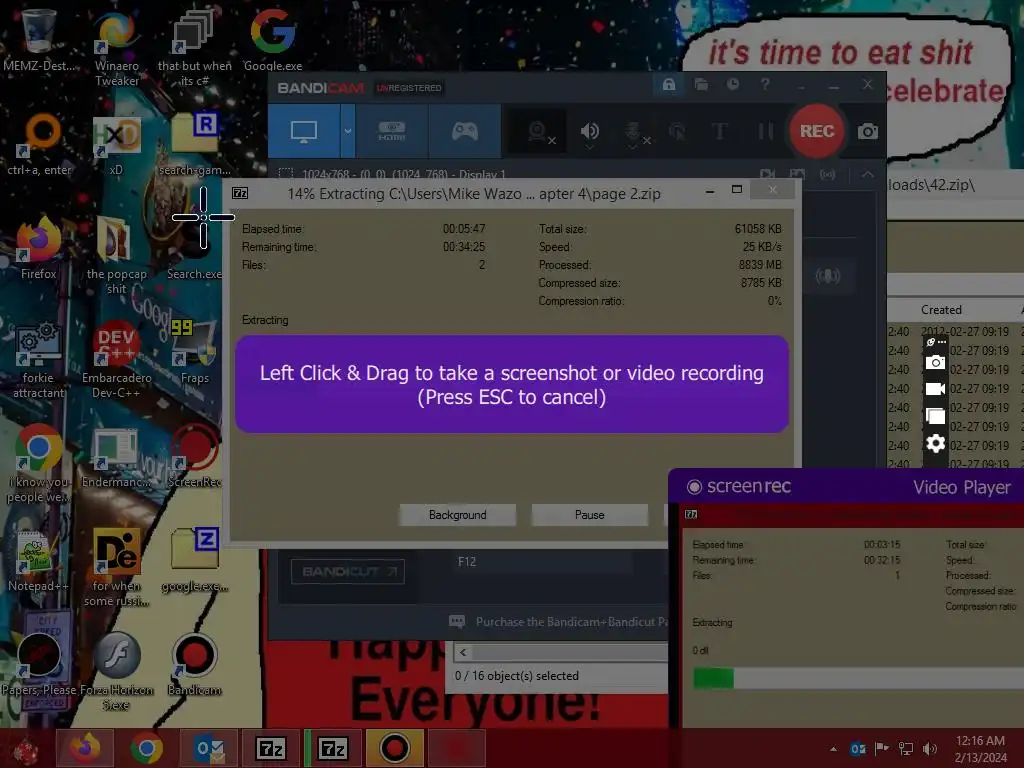This screenshot has height=768, width=1024.
Task: Open Chrome from the taskbar
Action: [x=146, y=748]
